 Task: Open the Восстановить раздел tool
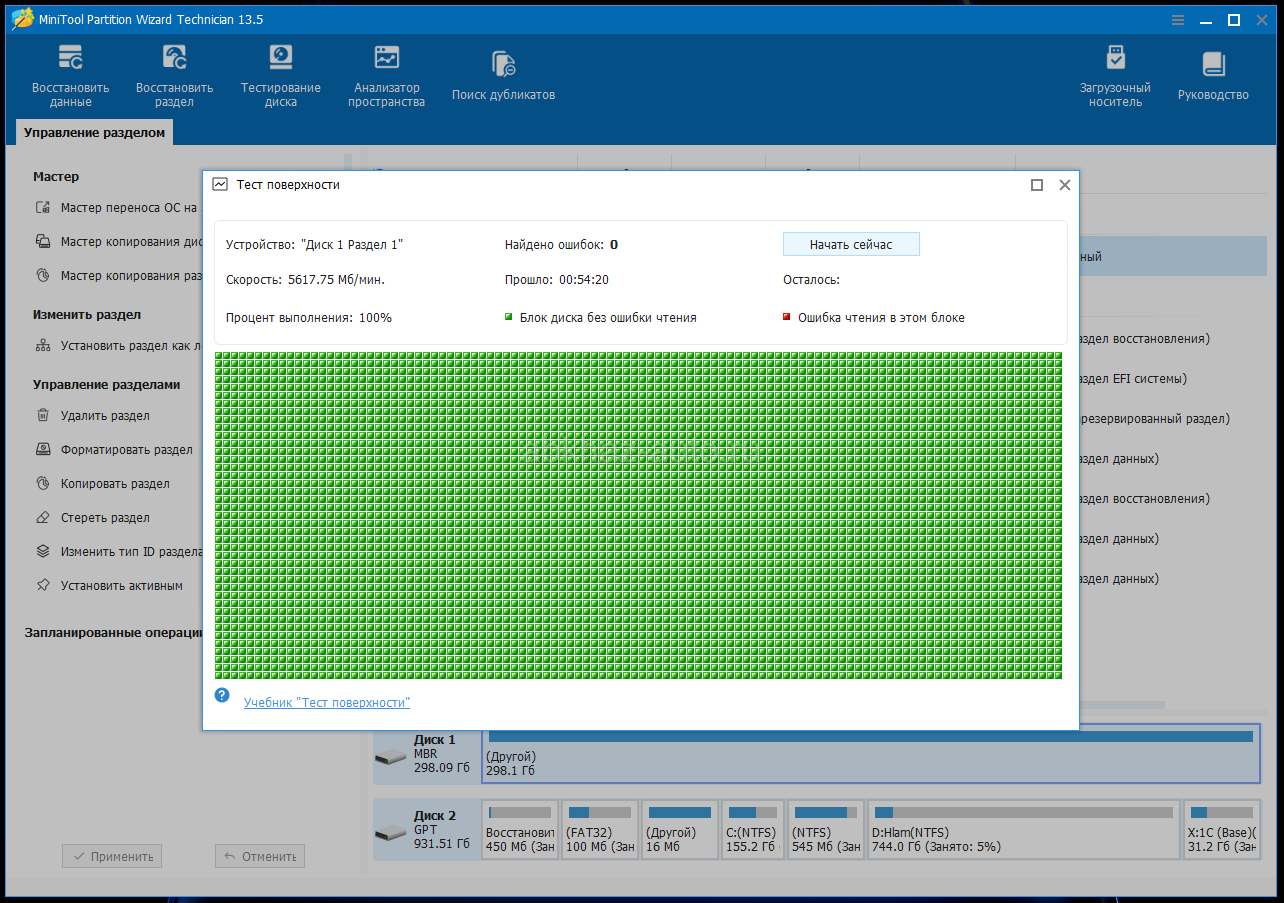(175, 75)
